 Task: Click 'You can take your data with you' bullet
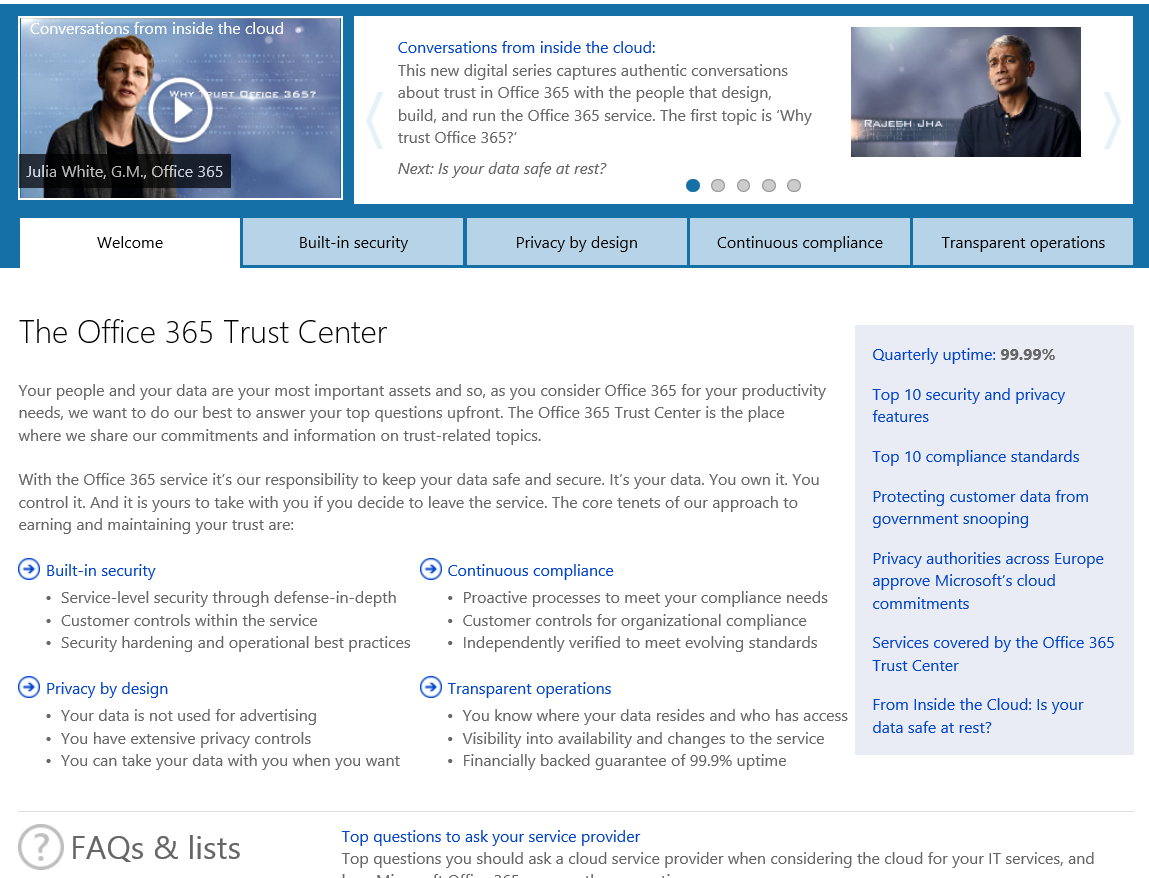tap(230, 761)
